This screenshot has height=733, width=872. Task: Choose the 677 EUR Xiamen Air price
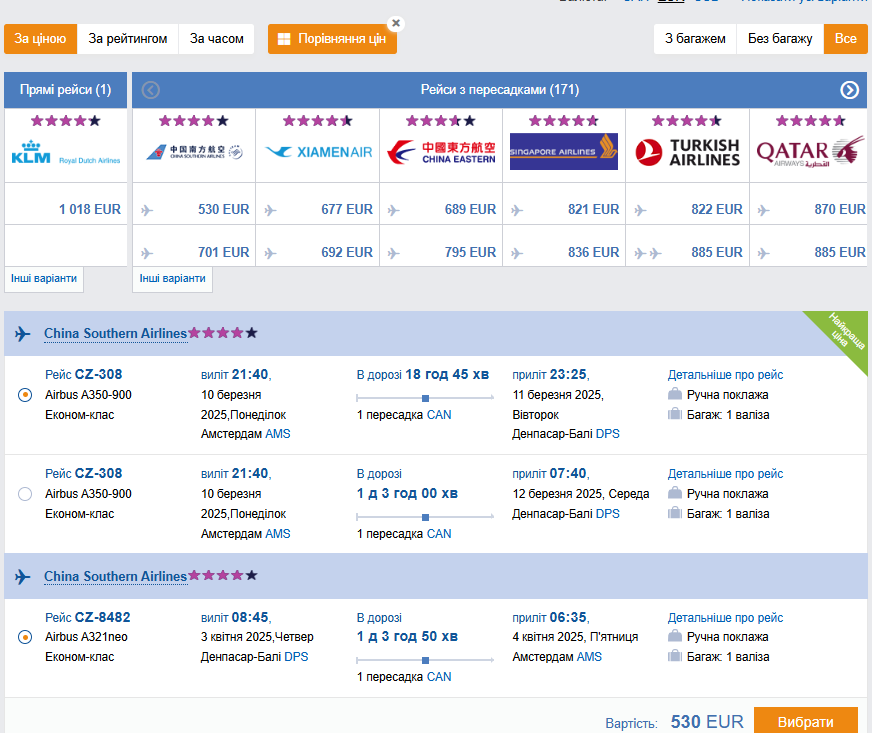pyautogui.click(x=347, y=209)
